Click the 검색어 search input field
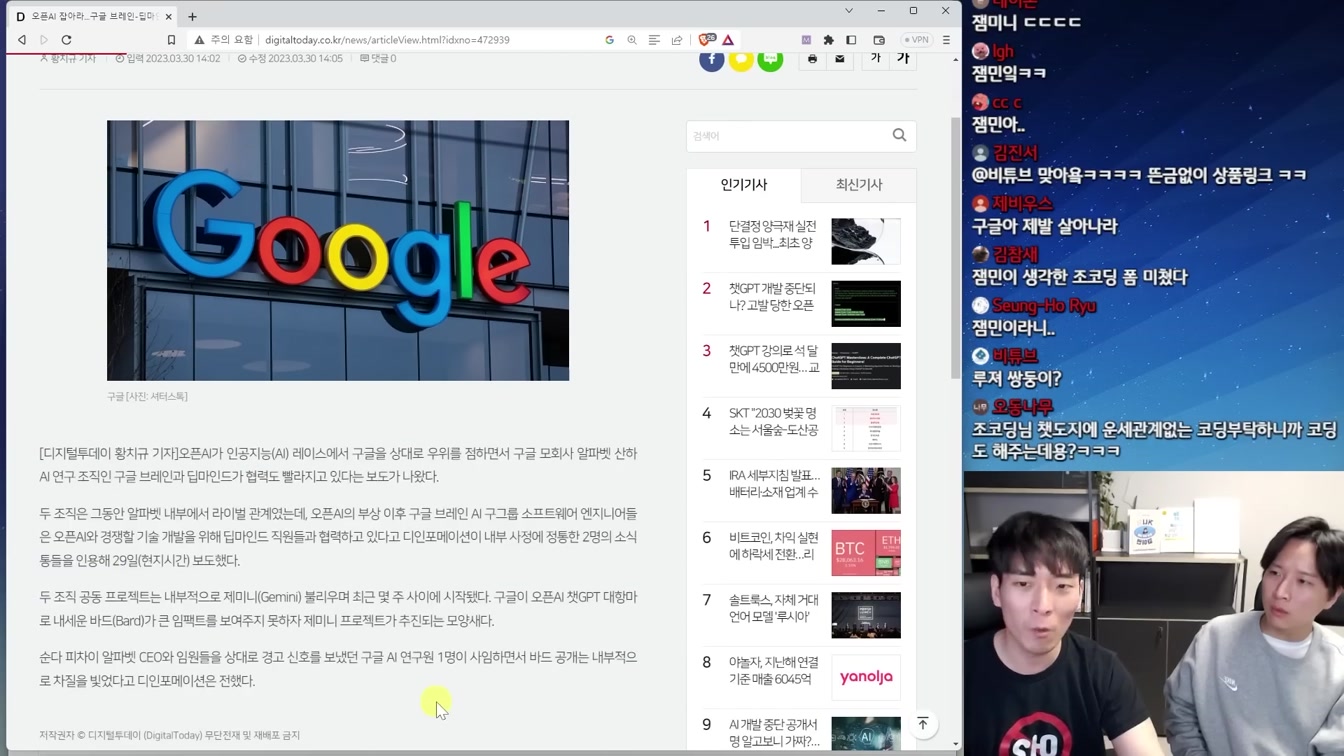The width and height of the screenshot is (1344, 756). (786, 136)
